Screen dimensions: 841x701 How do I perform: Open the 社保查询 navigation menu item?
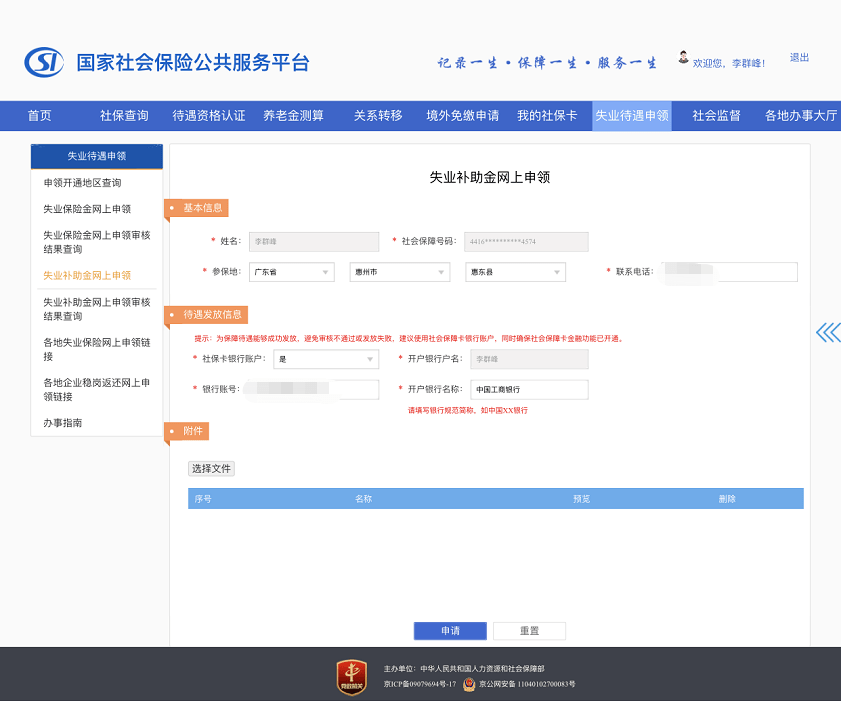coord(124,116)
